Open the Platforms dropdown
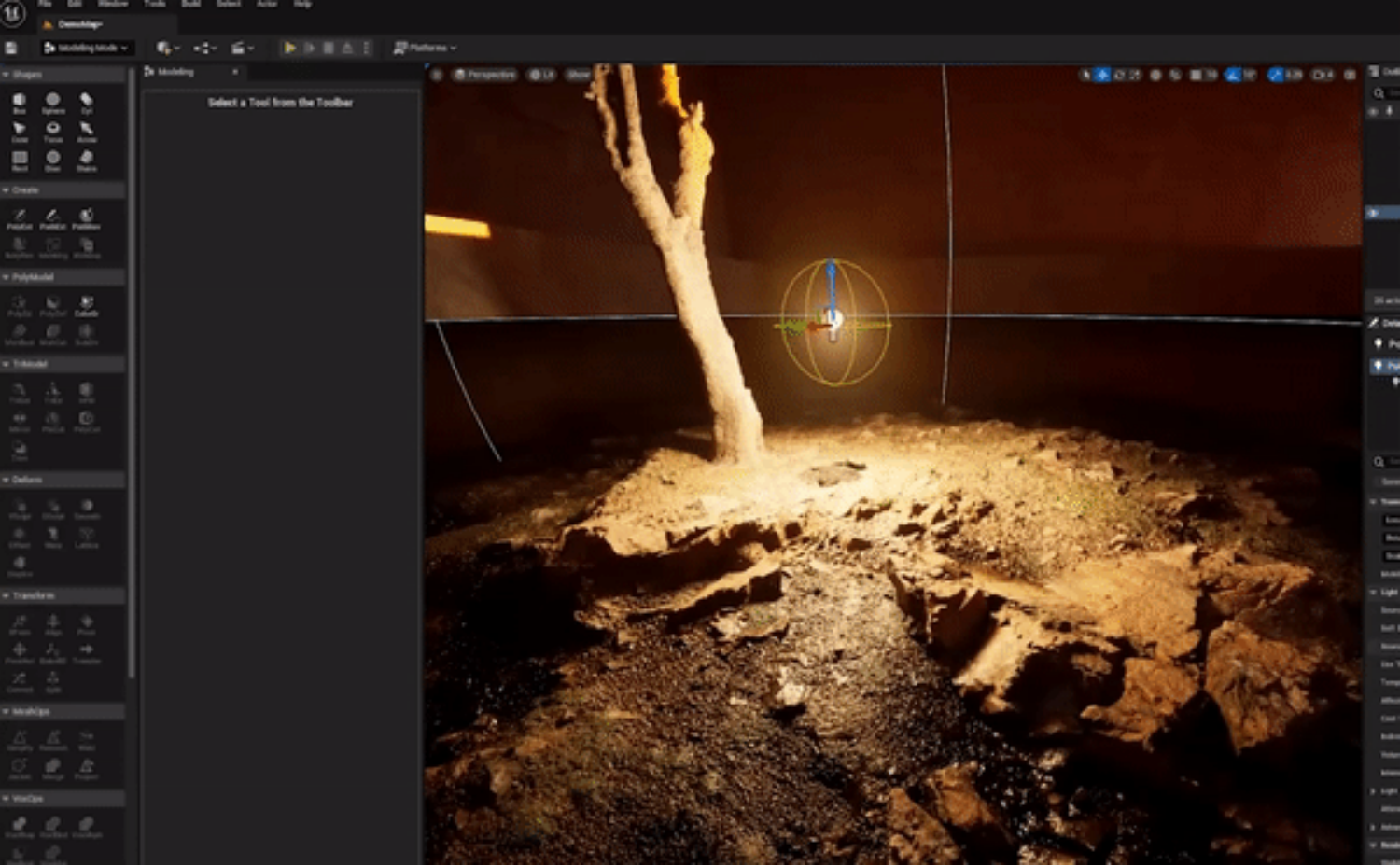1400x866 pixels. click(425, 48)
